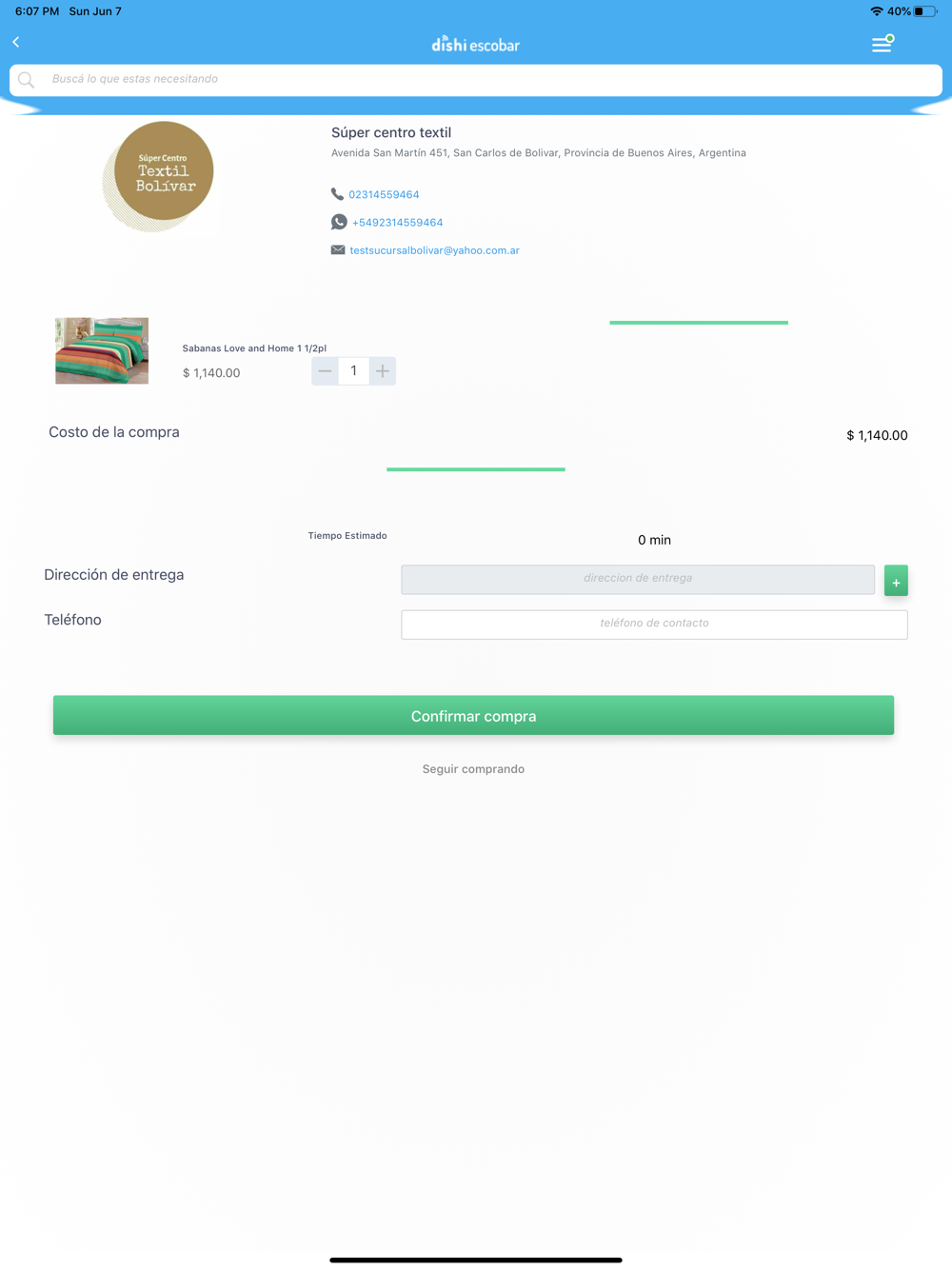Click Confirmar compra button
Image resolution: width=952 pixels, height=1270 pixels.
click(473, 715)
